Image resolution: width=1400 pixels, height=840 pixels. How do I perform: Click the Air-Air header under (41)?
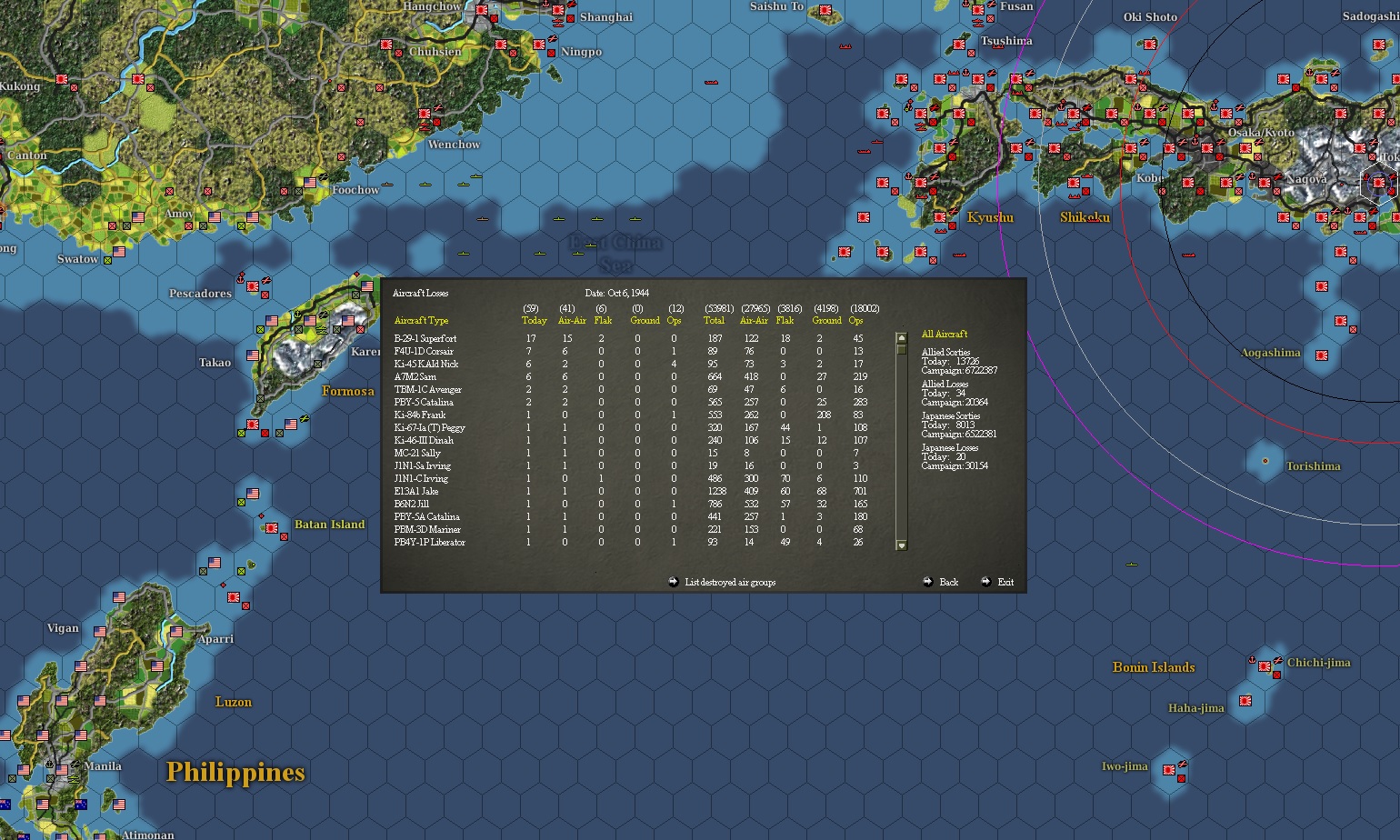tap(572, 320)
